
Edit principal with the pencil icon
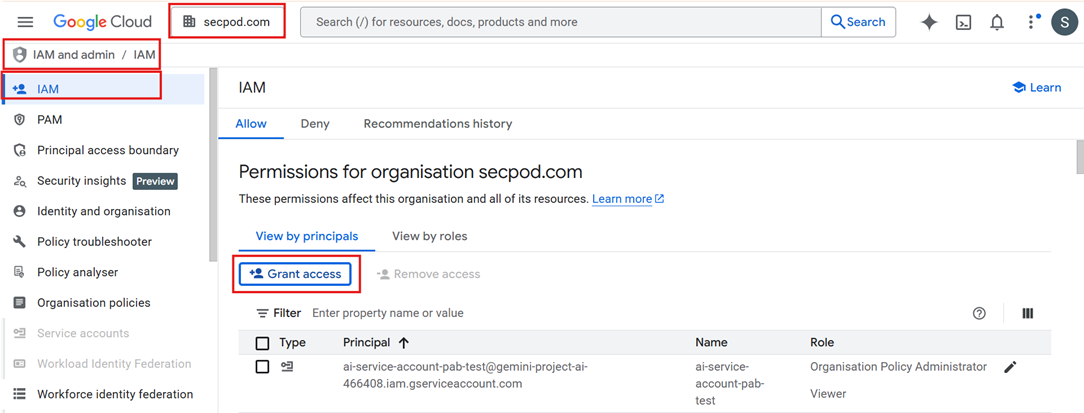pos(1010,367)
